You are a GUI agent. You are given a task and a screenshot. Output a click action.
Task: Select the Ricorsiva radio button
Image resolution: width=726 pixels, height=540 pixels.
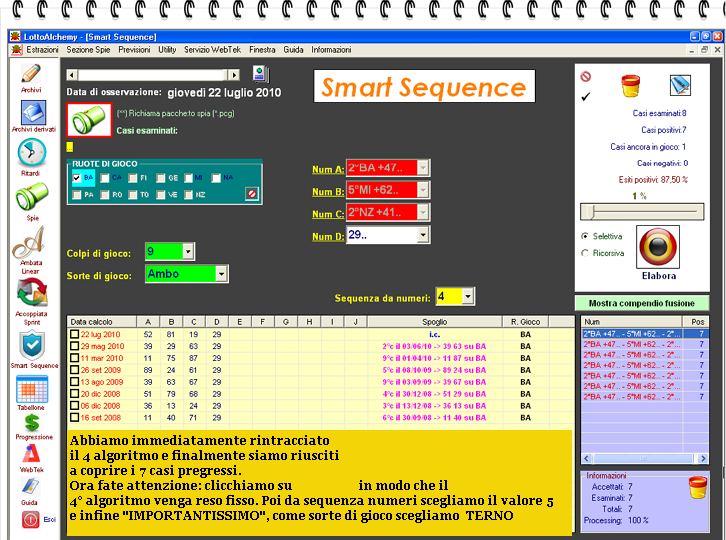point(585,253)
